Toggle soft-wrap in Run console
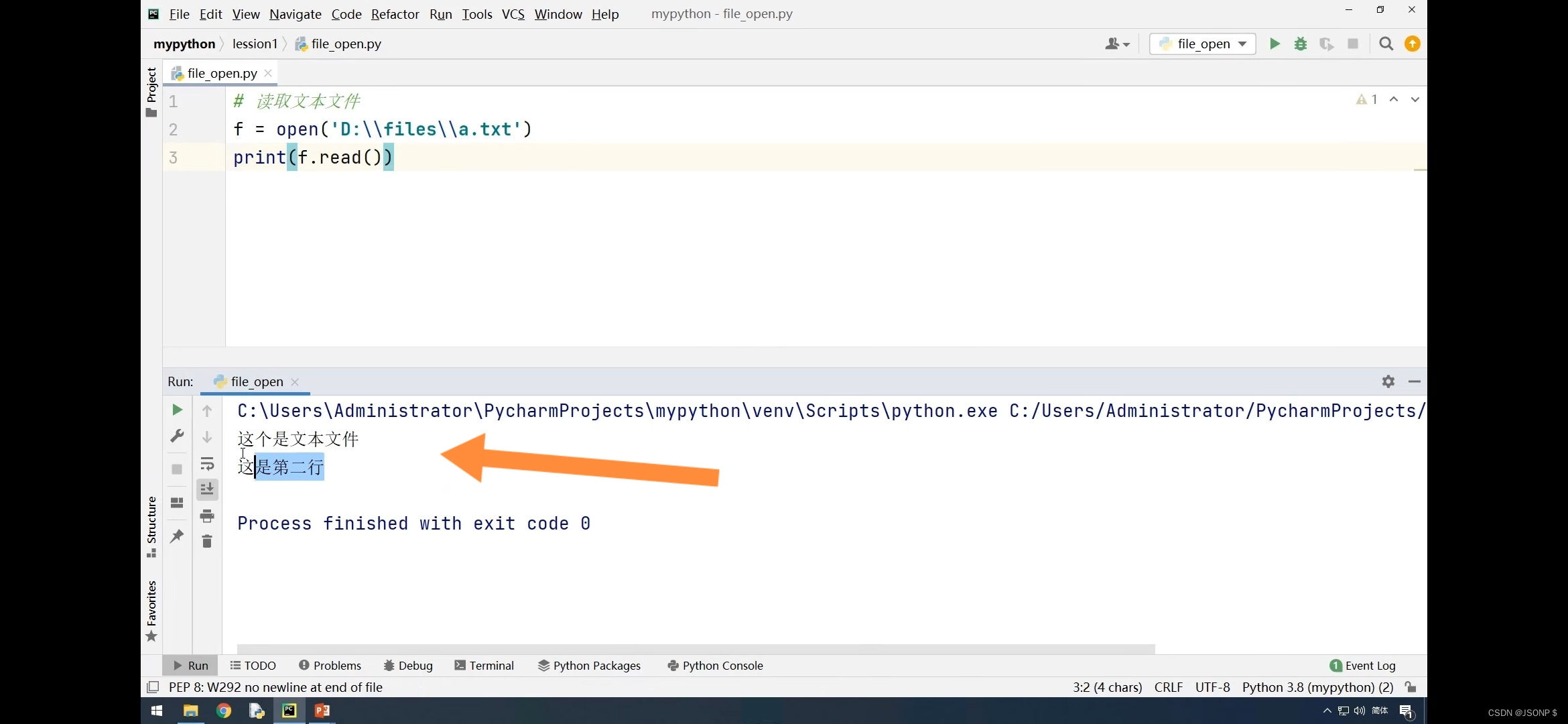Image resolution: width=1568 pixels, height=724 pixels. [x=207, y=464]
